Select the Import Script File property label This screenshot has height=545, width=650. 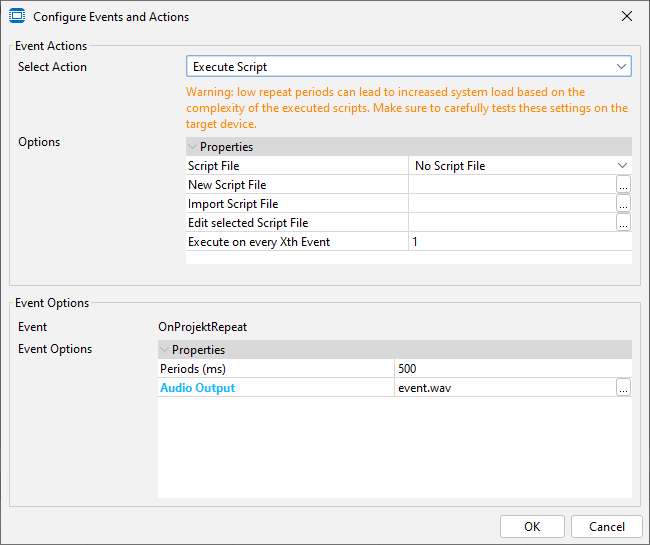coord(233,204)
